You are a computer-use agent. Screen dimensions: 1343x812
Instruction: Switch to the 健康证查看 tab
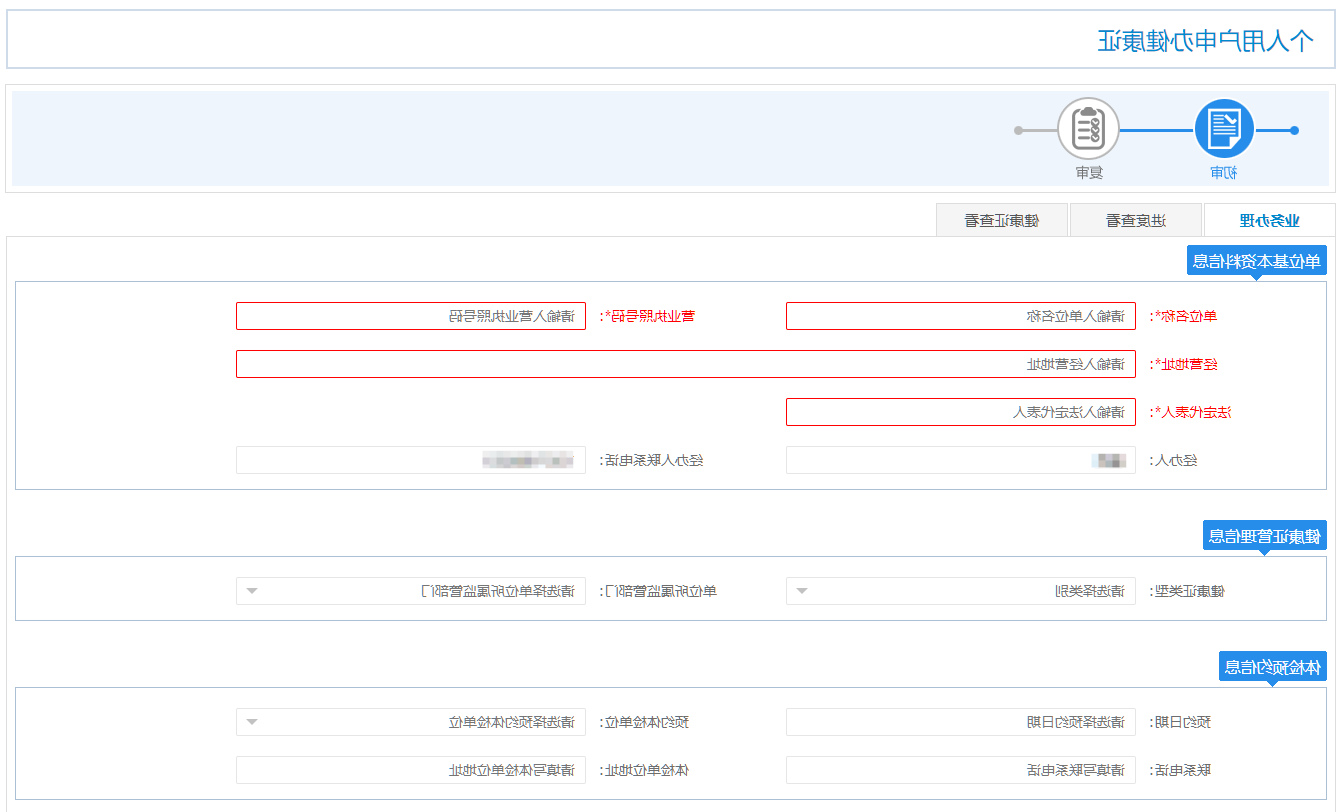[1002, 220]
